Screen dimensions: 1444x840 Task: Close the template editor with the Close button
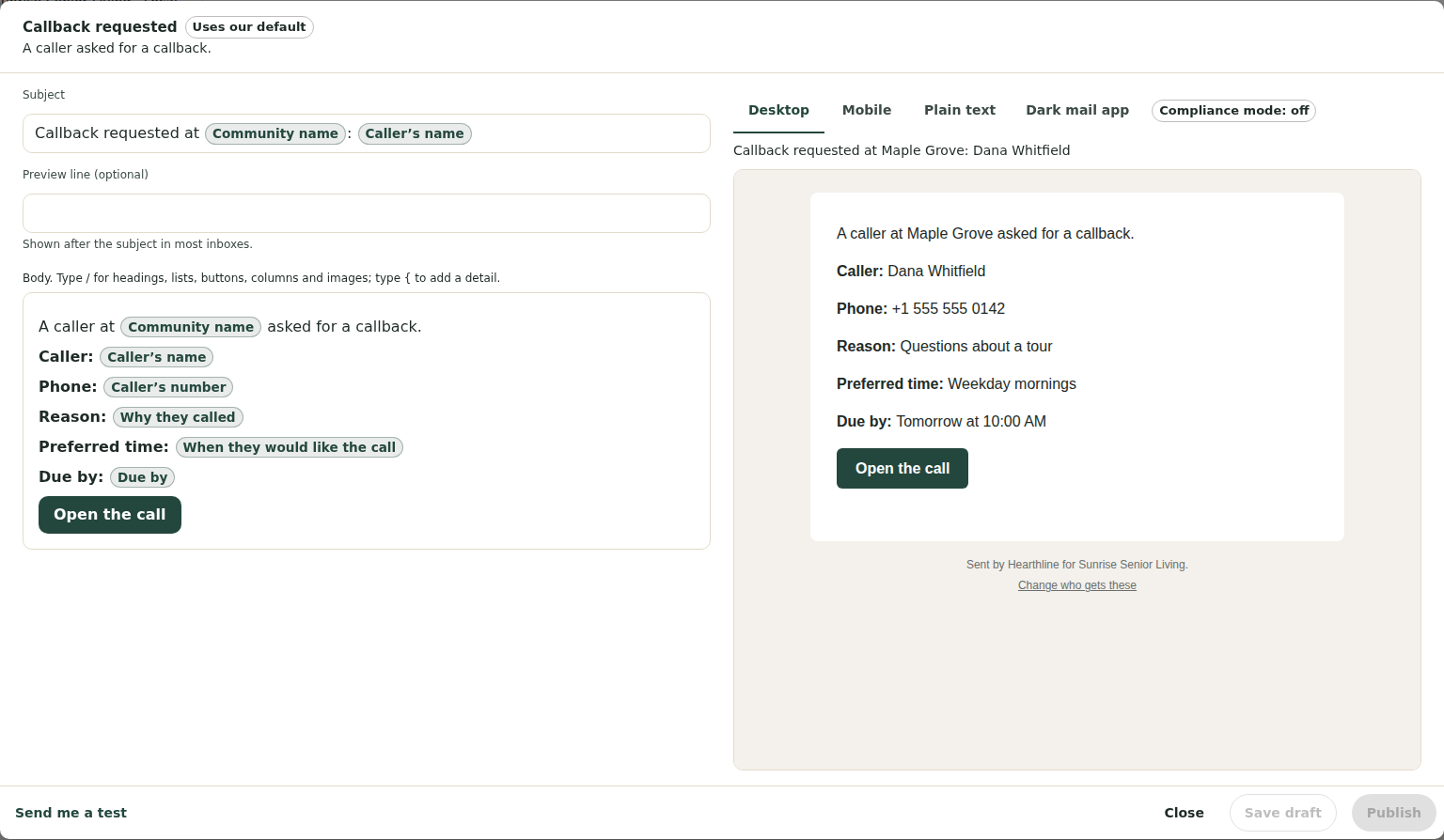click(1185, 813)
